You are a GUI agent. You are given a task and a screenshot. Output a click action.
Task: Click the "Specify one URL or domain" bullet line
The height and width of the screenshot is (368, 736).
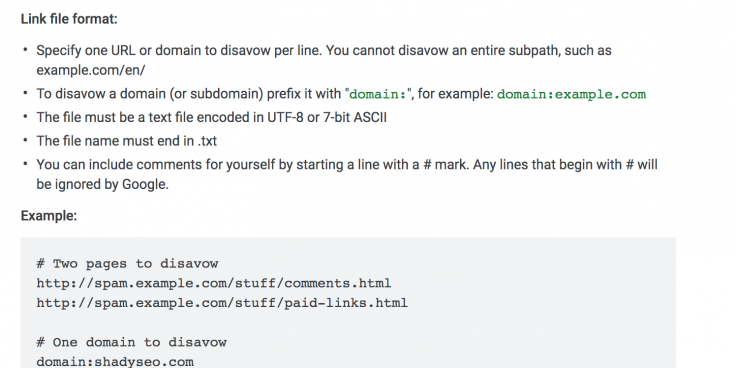[324, 51]
